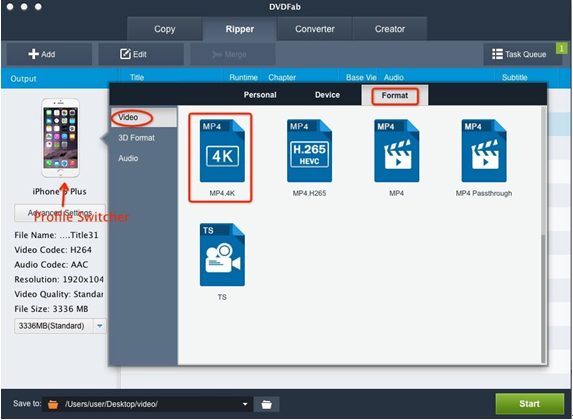Click the Merge toolbar button
Viewport: 573px width, 420px height.
click(x=232, y=54)
